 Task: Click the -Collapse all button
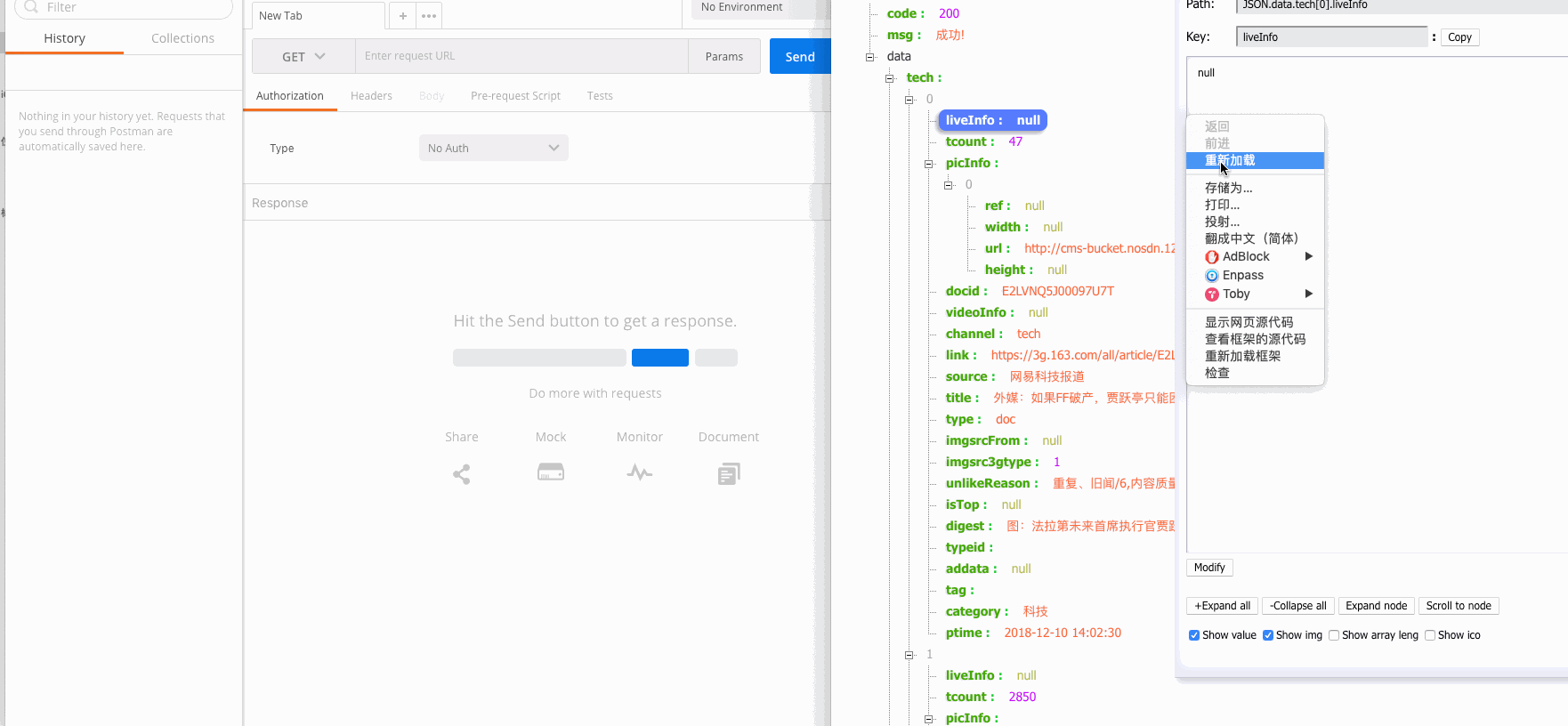(1297, 606)
